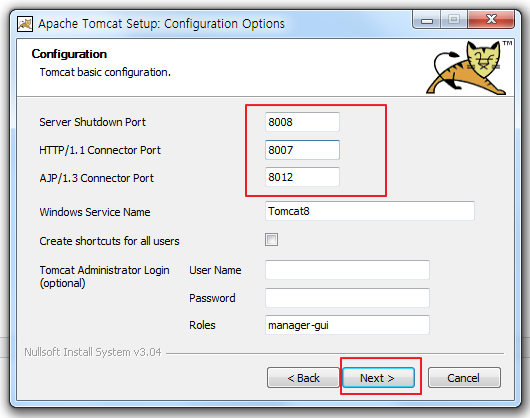Image resolution: width=530 pixels, height=418 pixels.
Task: Click the disabled maximize button
Action: click(454, 20)
